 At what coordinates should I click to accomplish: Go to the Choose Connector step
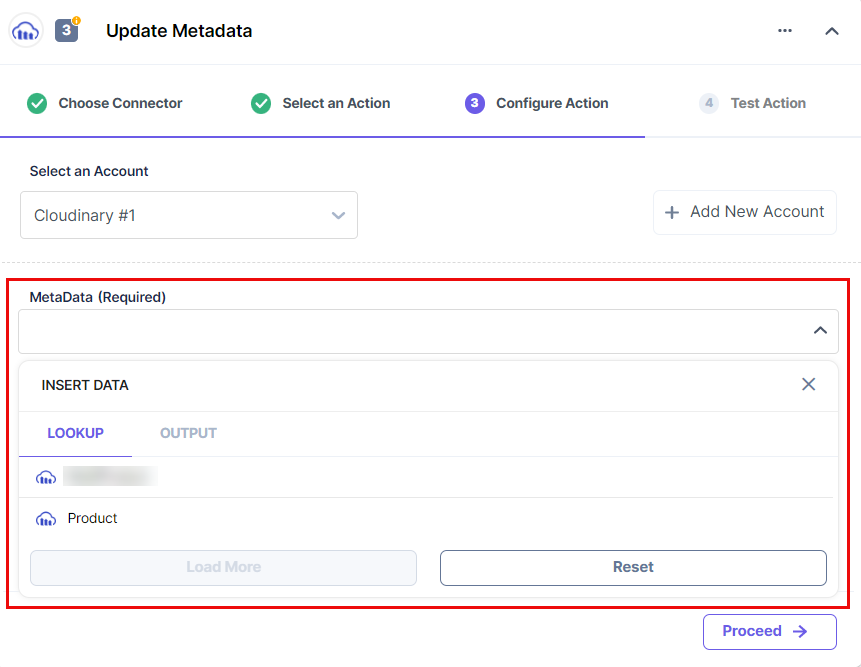(x=104, y=103)
